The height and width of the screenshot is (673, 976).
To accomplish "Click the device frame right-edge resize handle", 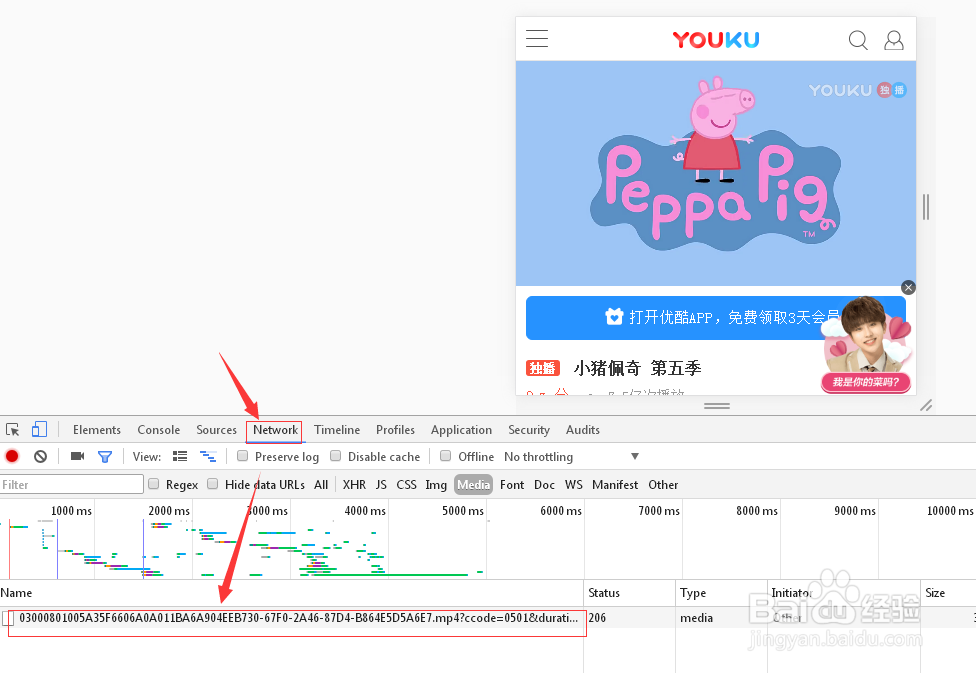I will [x=926, y=207].
